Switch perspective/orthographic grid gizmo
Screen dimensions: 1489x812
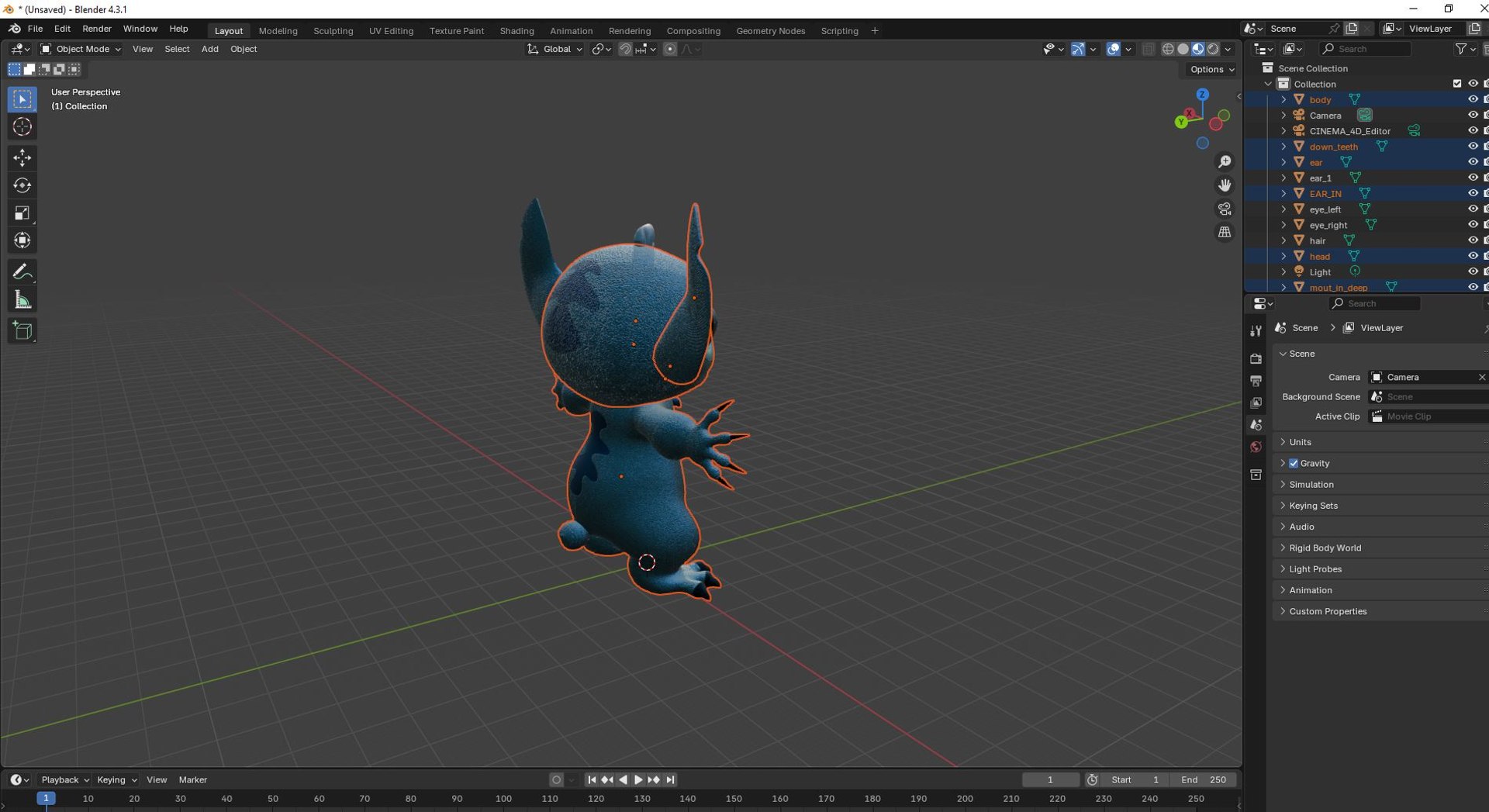(x=1225, y=232)
